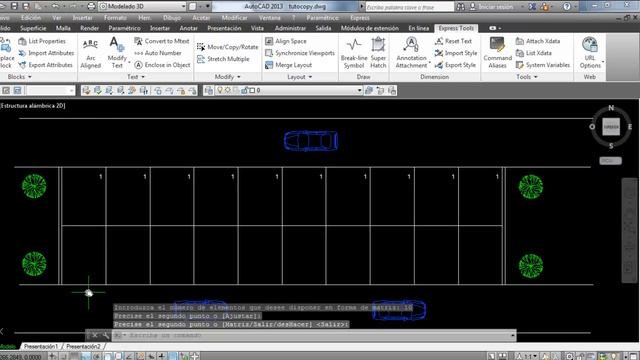Click Export Style
The image size is (640, 360).
point(456,65)
